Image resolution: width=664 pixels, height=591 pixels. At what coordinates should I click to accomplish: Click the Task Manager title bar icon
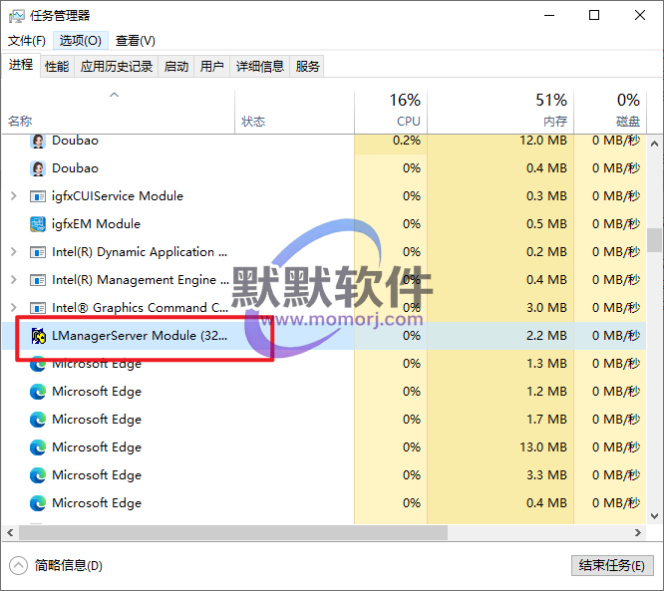coord(17,16)
